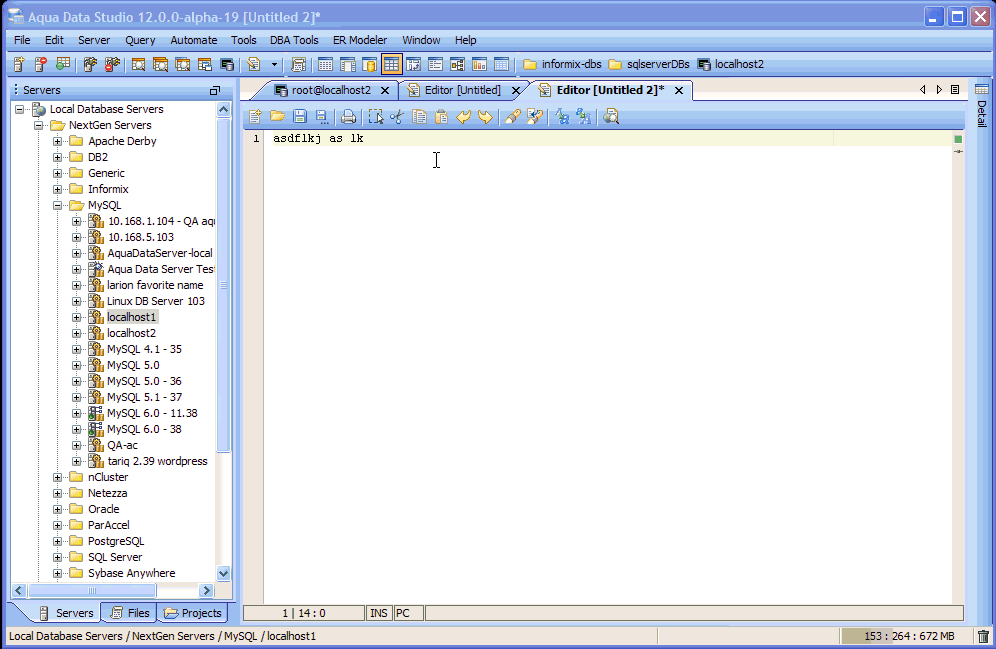996x649 pixels.
Task: Open the sqlserverDBs bookmark folder
Action: (649, 64)
